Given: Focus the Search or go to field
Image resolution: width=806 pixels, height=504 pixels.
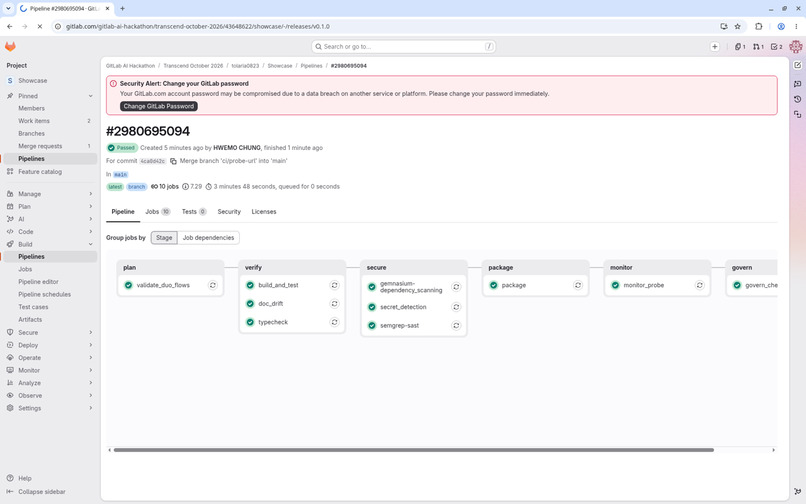Looking at the screenshot, I should click(404, 46).
